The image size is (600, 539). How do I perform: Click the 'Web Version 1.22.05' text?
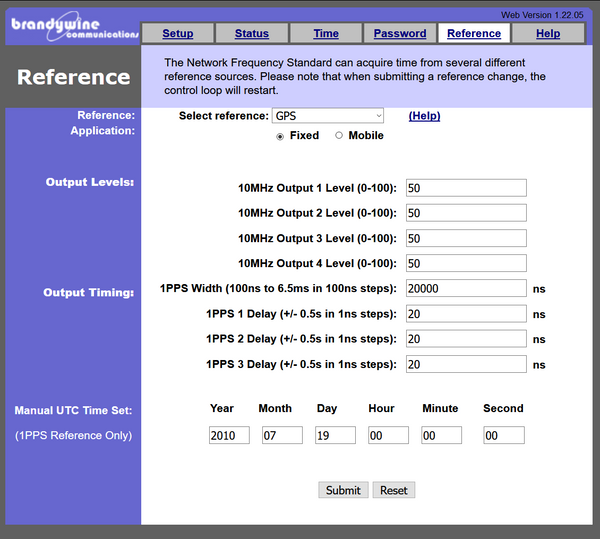[542, 15]
